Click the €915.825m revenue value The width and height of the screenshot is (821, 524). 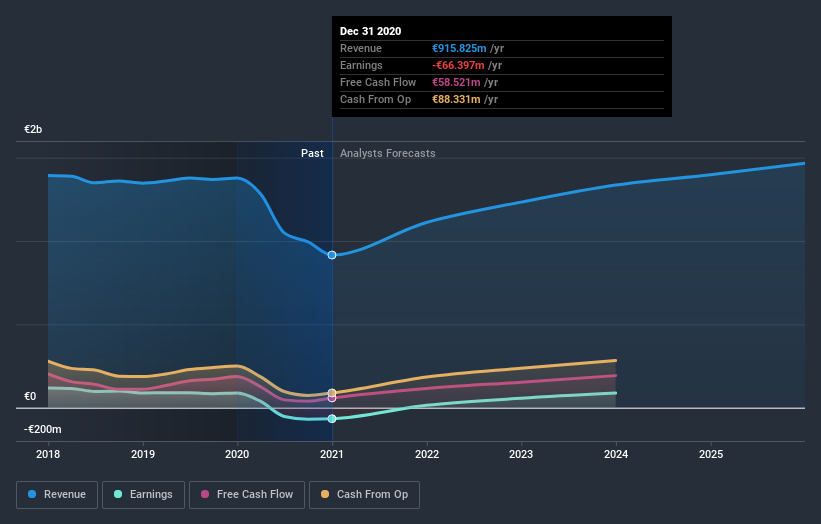459,48
